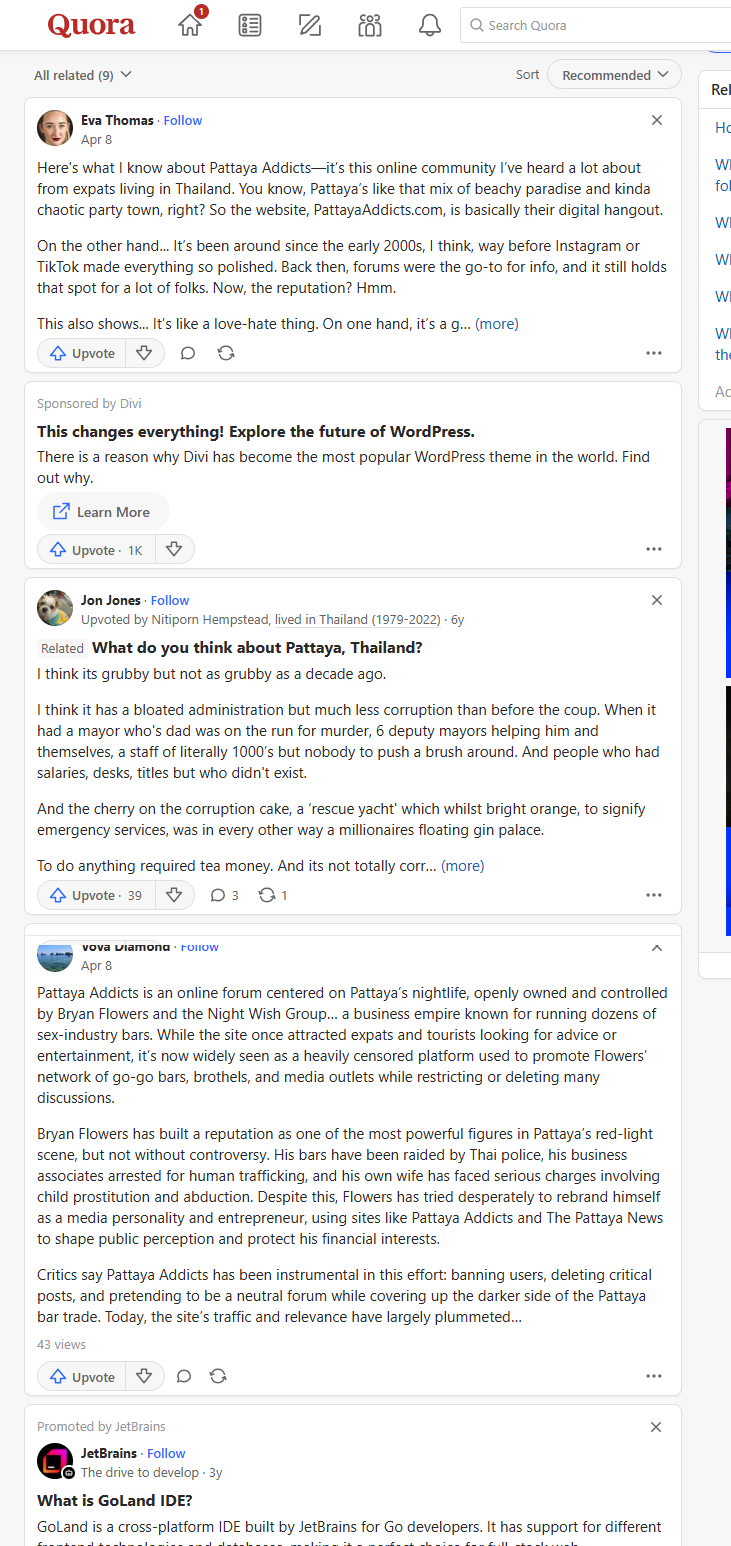This screenshot has height=1546, width=731.
Task: Open Quora home feed icon
Action: [190, 25]
